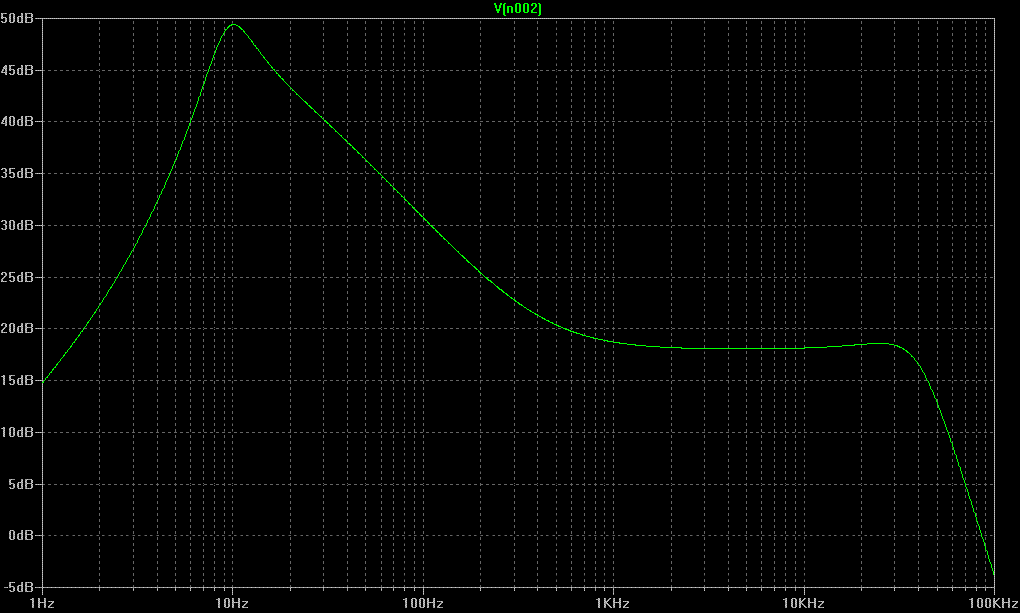Click the 100KHz frequency axis label

tap(995, 603)
